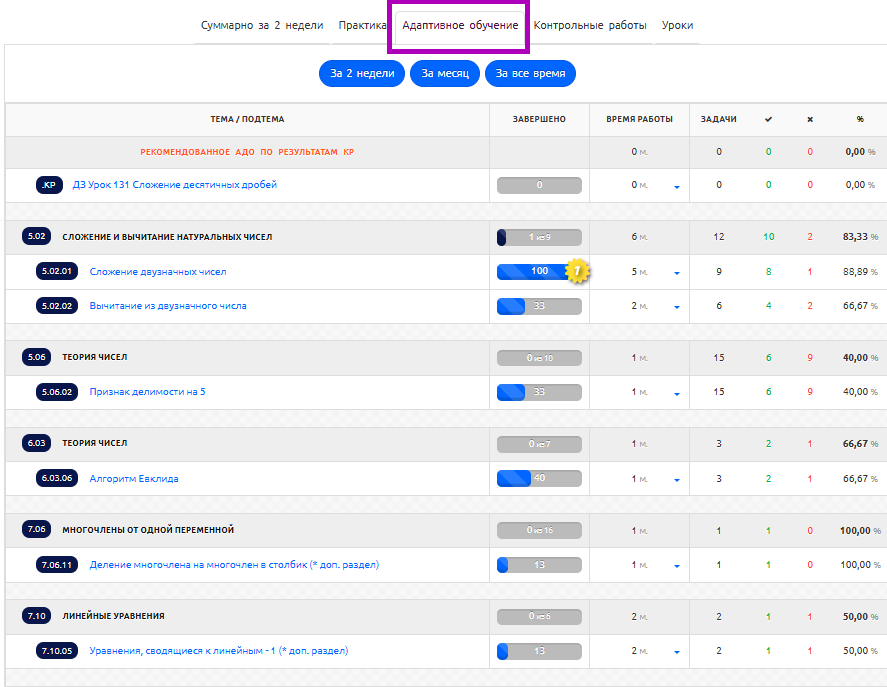Click the .КР badge icon
The width and height of the screenshot is (887, 687).
(x=49, y=185)
